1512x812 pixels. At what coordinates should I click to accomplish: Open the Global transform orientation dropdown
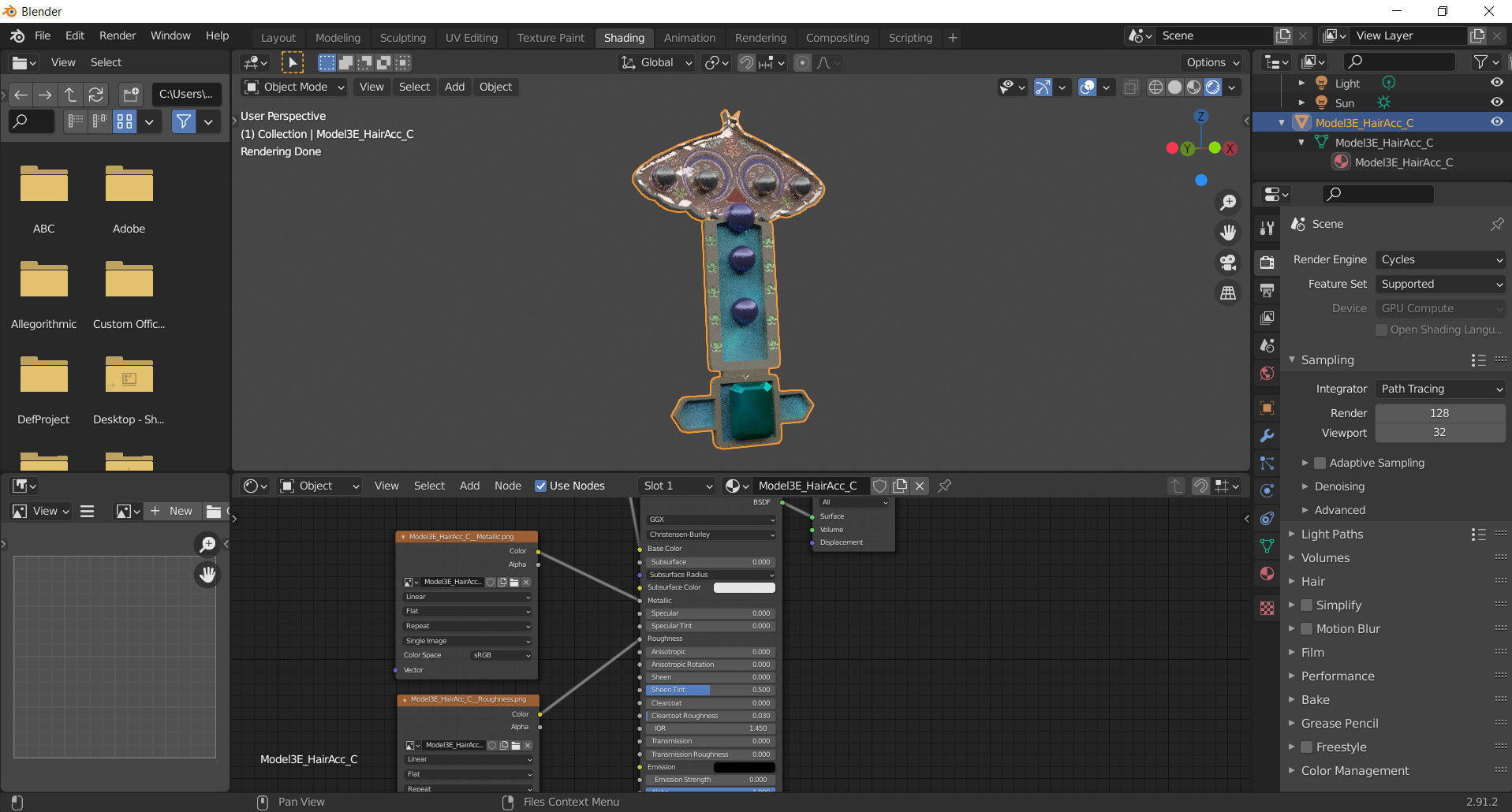pos(656,62)
